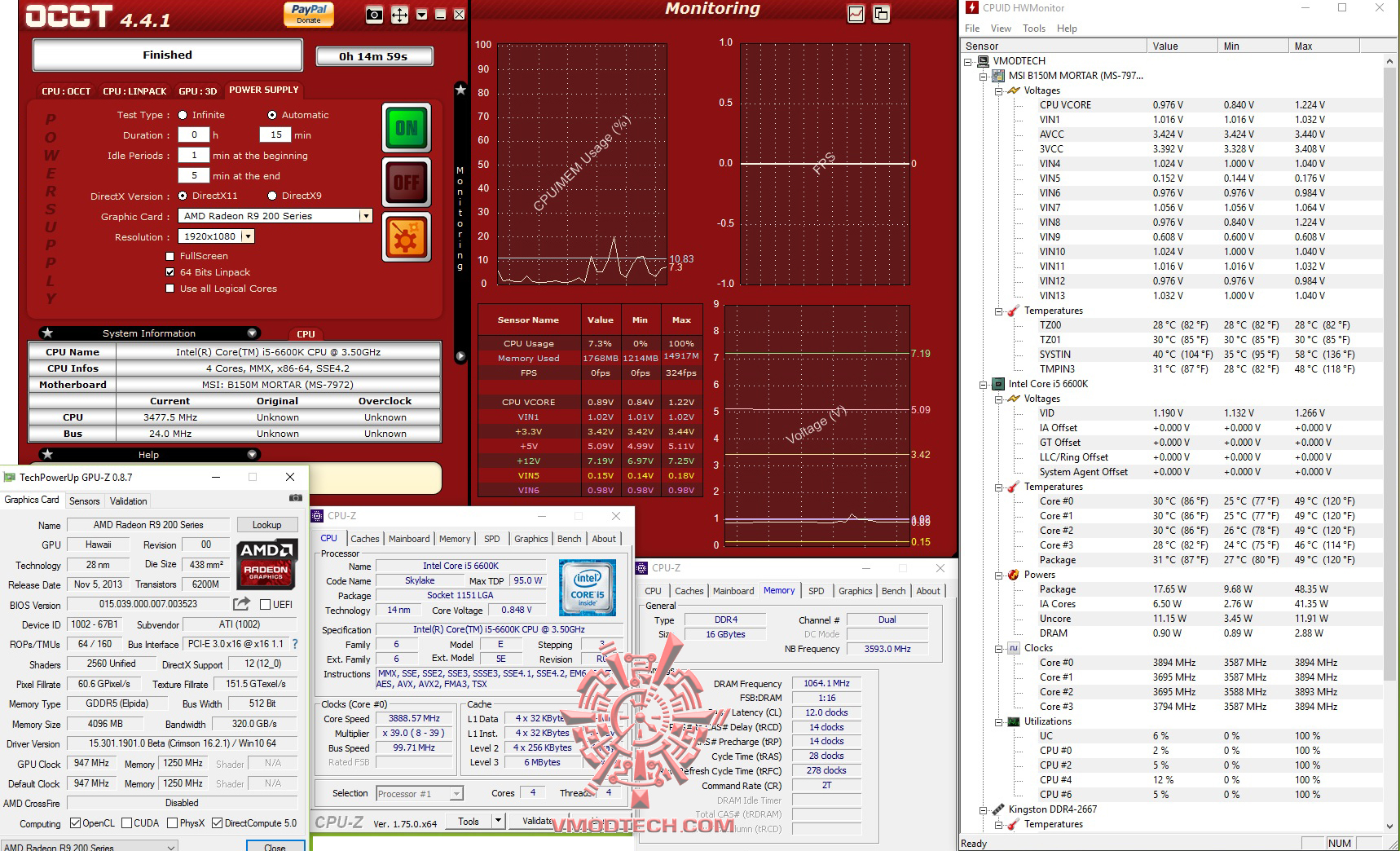The height and width of the screenshot is (851, 1400).
Task: Click the GPU-Z camera screenshot icon
Action: 295,497
